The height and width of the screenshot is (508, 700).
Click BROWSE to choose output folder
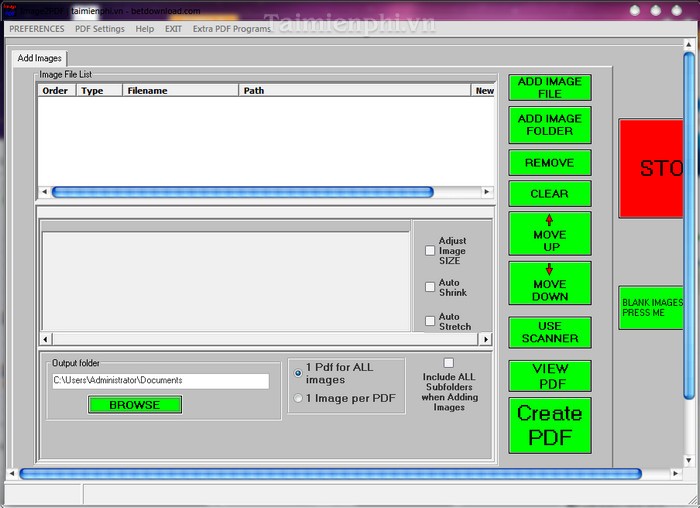[135, 405]
